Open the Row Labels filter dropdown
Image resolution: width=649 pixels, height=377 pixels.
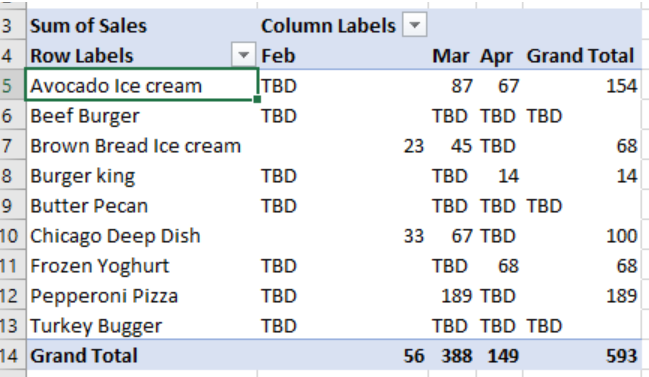(x=243, y=55)
